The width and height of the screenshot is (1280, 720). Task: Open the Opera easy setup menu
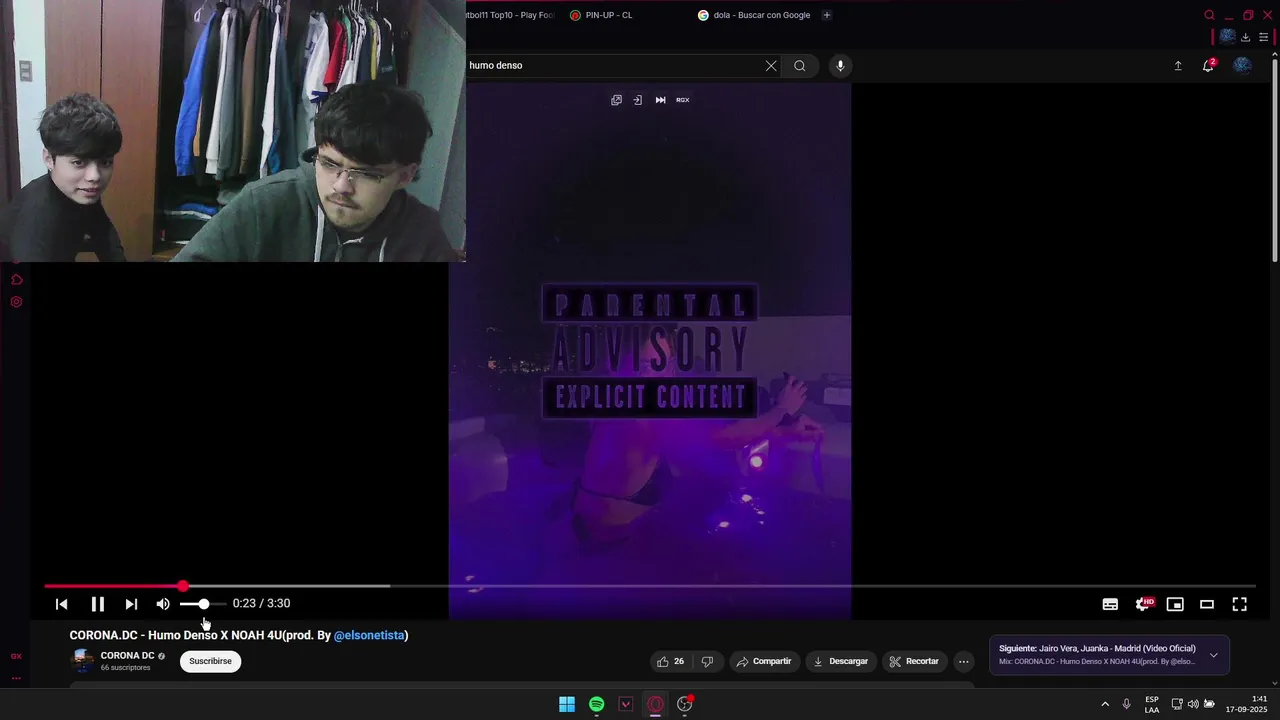click(1264, 37)
